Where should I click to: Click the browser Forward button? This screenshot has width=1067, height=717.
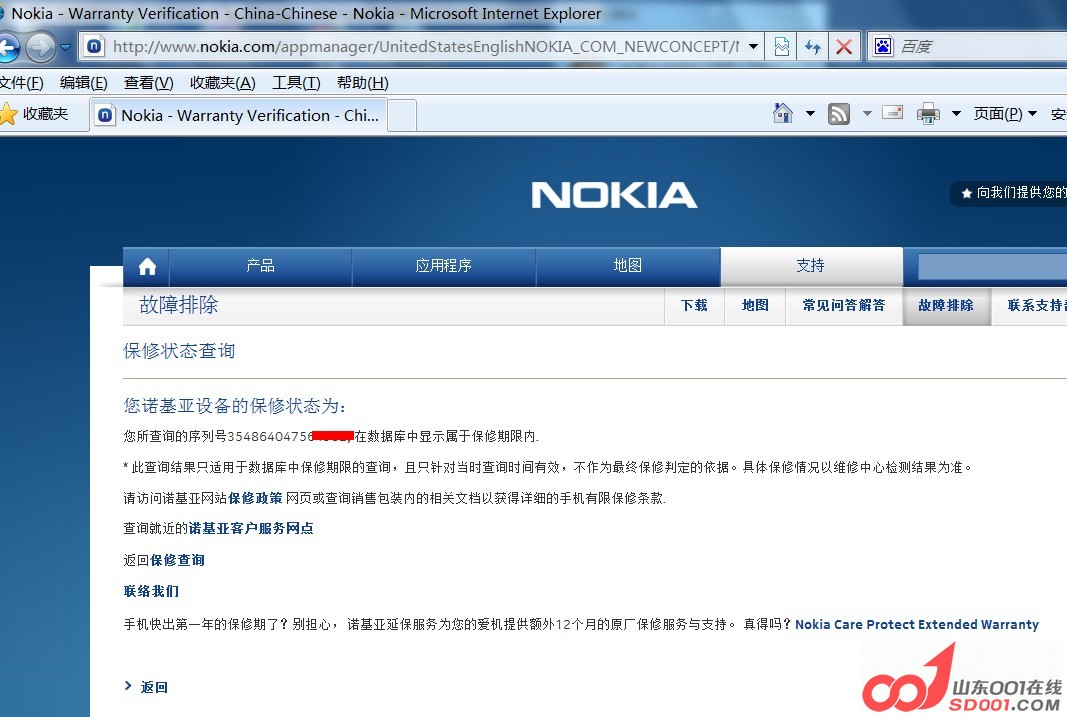[40, 47]
